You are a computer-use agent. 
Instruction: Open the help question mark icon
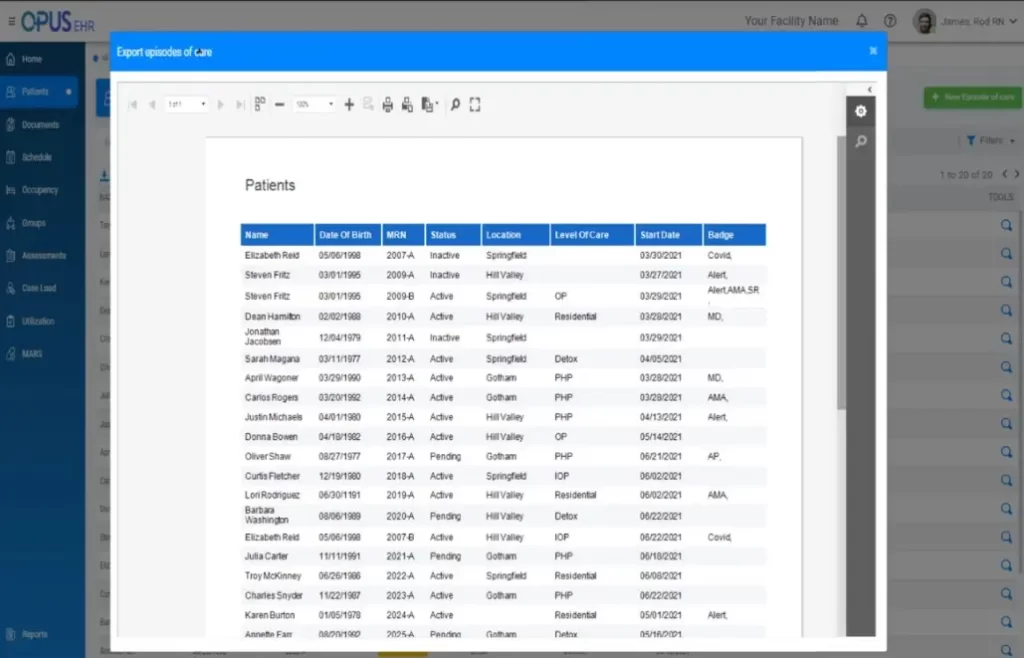(x=889, y=20)
